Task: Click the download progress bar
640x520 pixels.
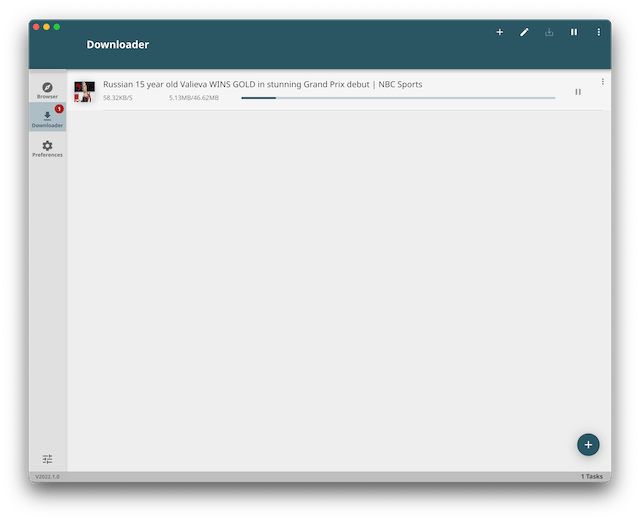Action: click(x=398, y=98)
